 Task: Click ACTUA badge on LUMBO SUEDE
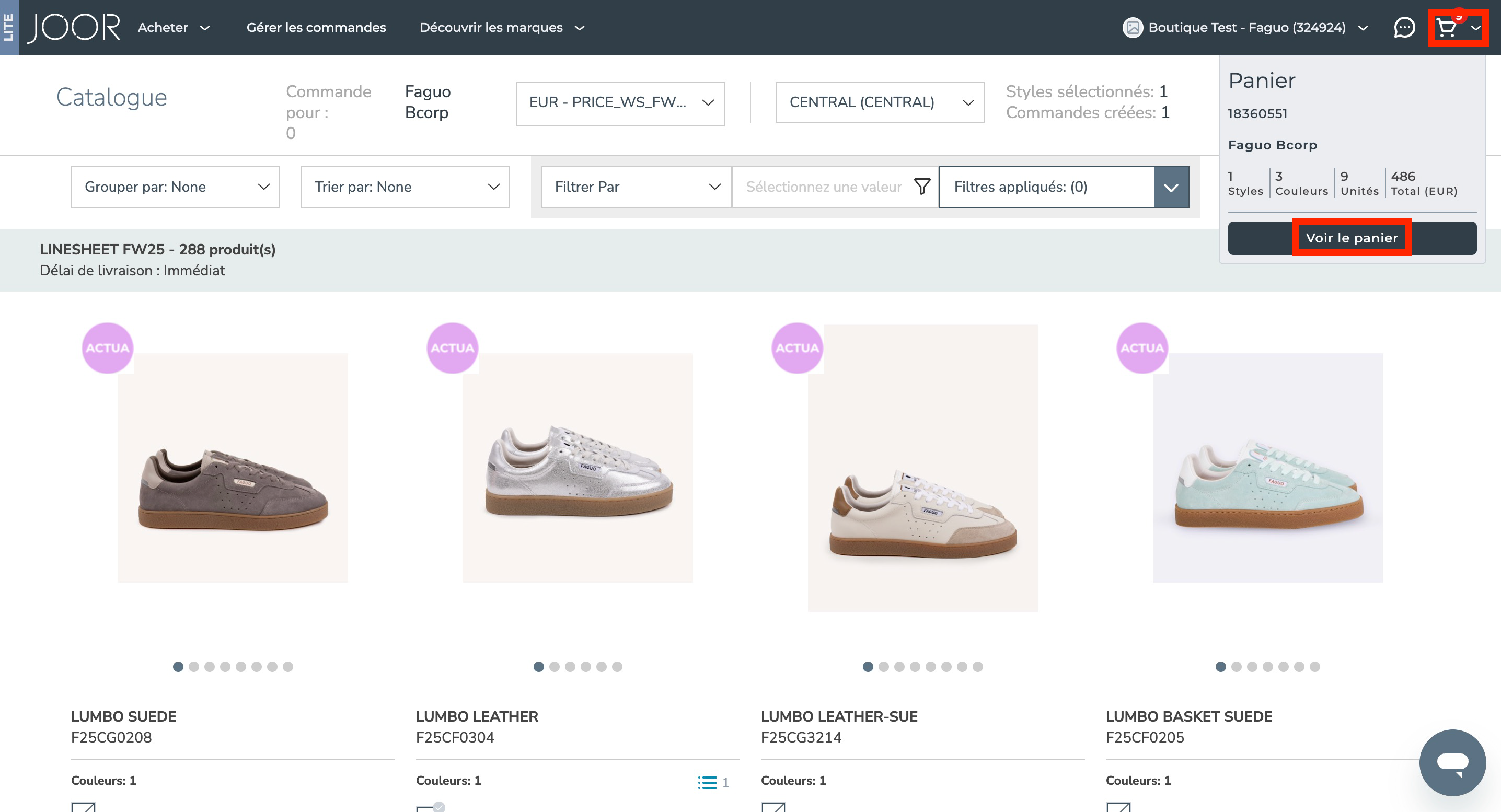point(107,348)
